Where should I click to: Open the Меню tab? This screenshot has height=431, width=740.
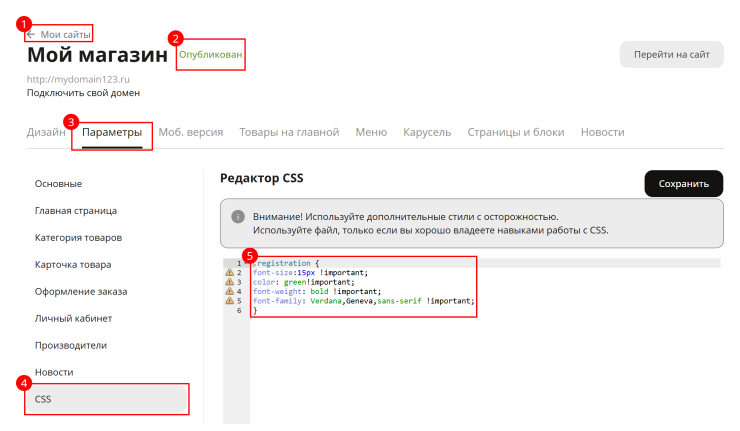tap(371, 132)
